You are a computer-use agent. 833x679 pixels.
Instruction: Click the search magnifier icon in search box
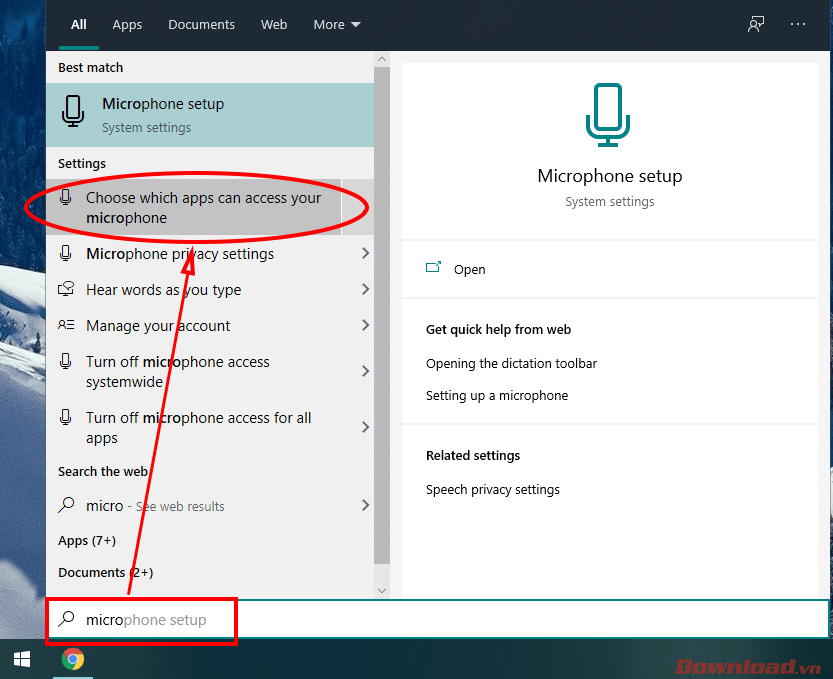(66, 619)
